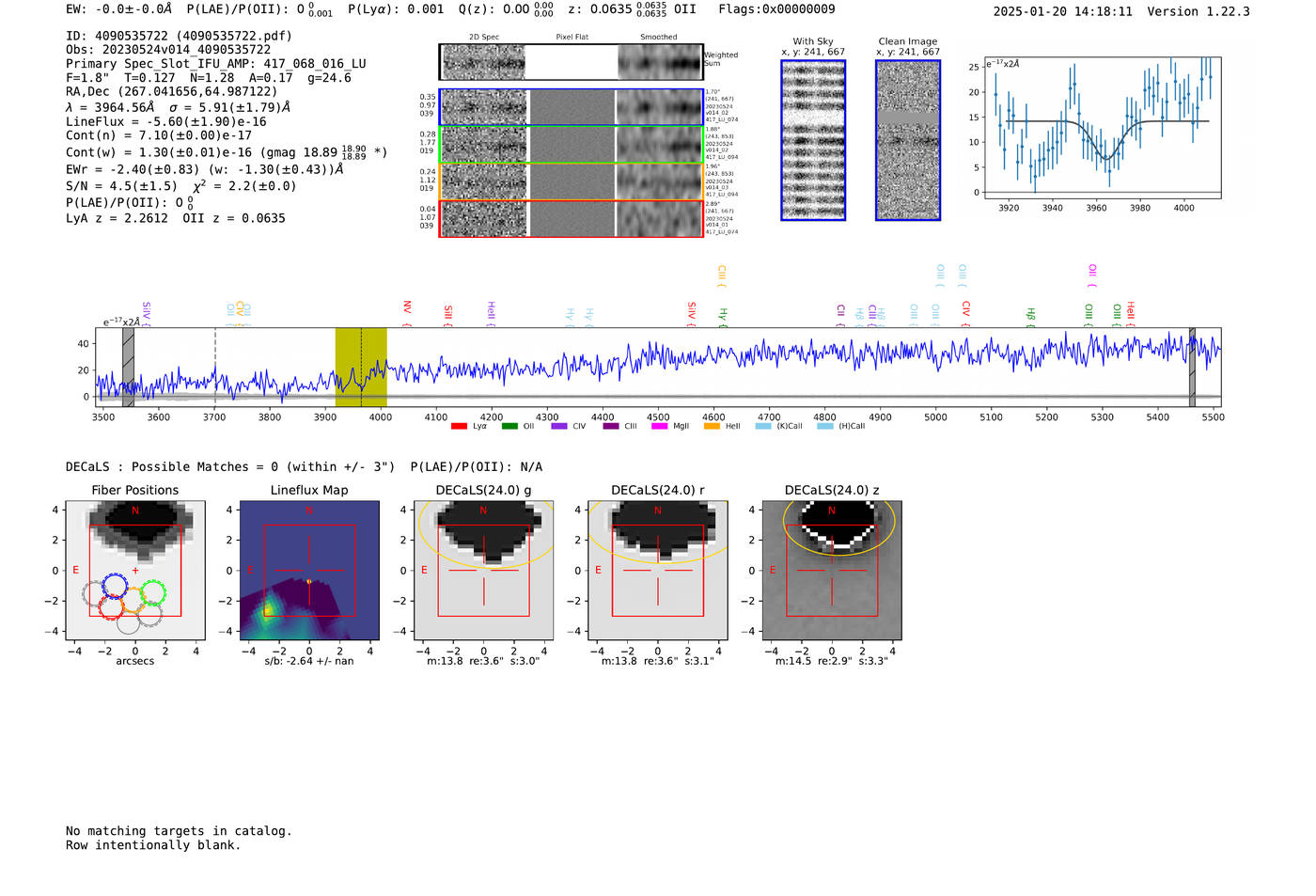Select the With Sky cutout image

coord(813,140)
